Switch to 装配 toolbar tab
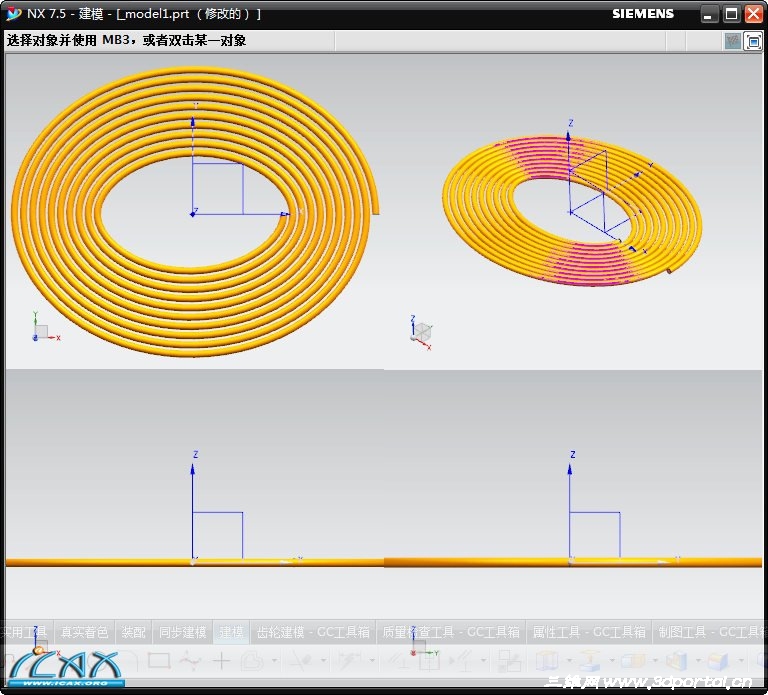 (x=133, y=632)
